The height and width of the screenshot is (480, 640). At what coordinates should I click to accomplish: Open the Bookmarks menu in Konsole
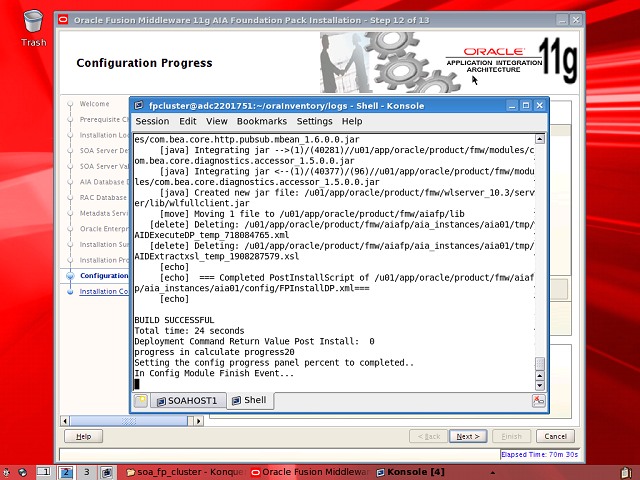(262, 121)
